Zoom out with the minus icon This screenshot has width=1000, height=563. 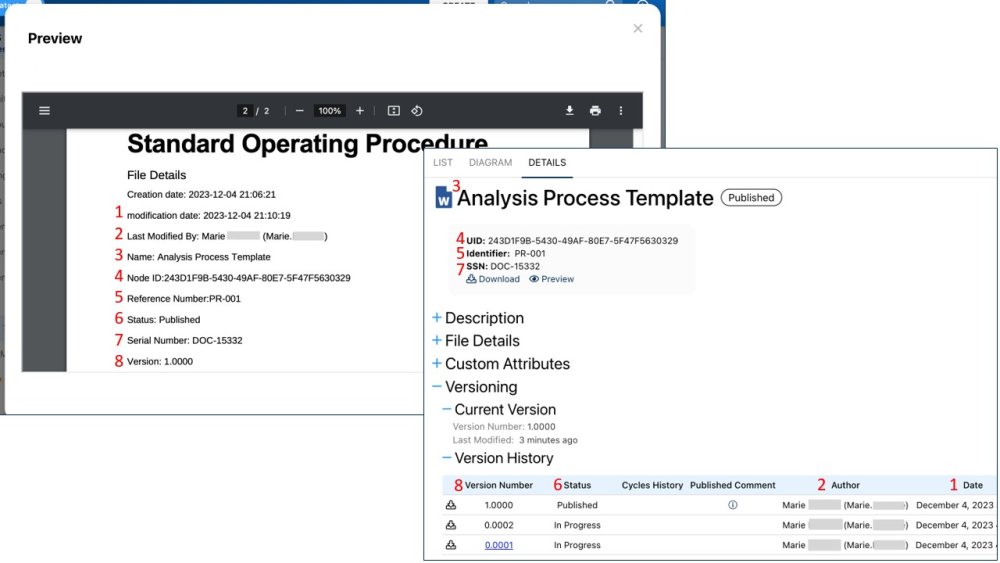(300, 111)
